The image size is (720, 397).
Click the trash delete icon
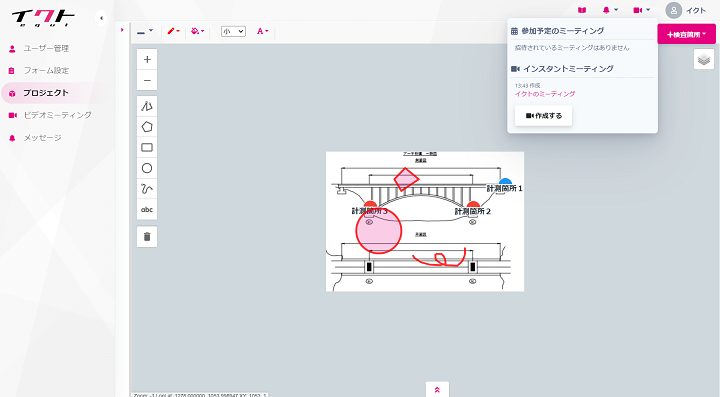147,237
